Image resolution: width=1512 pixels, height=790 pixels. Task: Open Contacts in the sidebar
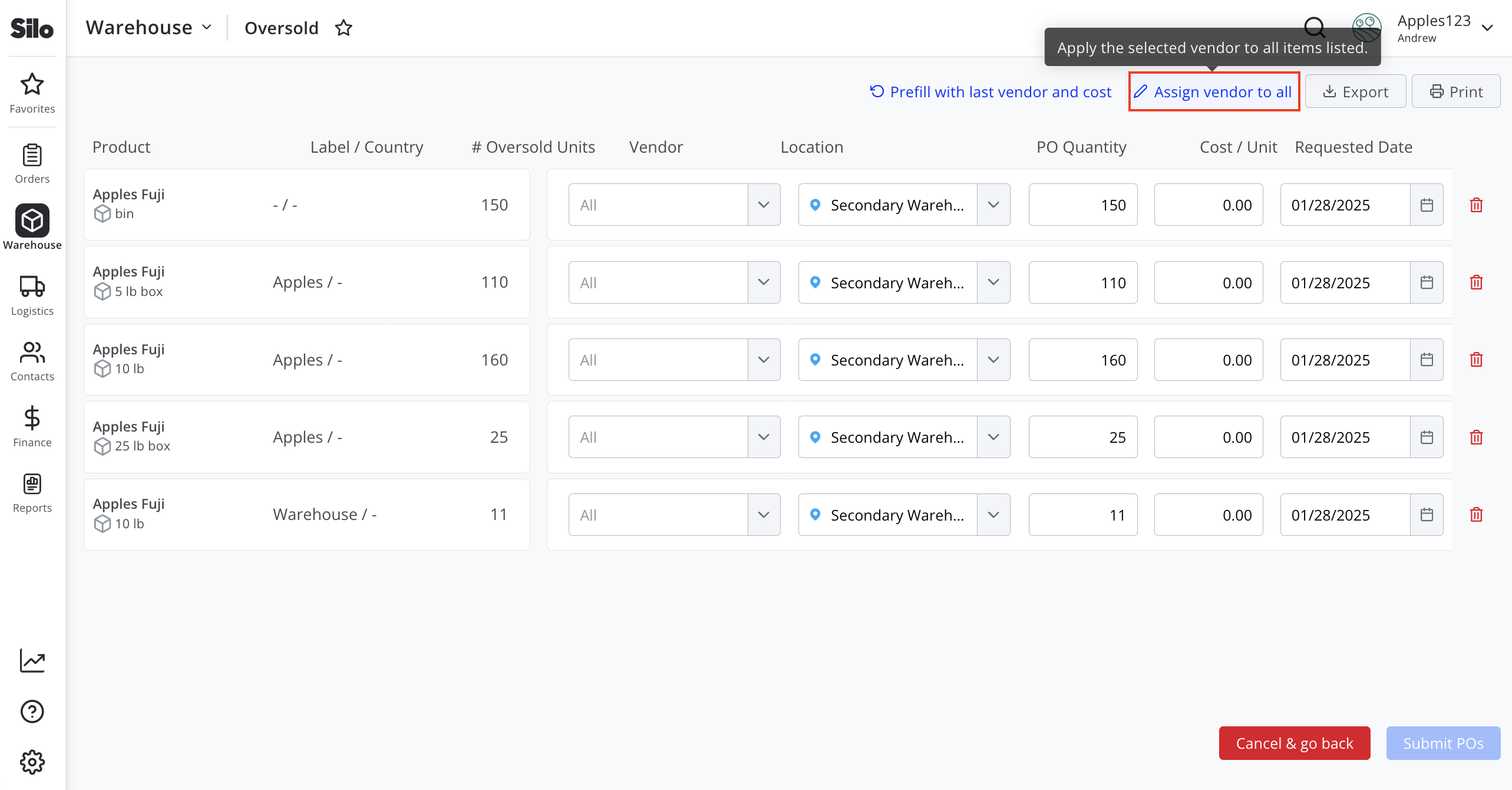(32, 361)
